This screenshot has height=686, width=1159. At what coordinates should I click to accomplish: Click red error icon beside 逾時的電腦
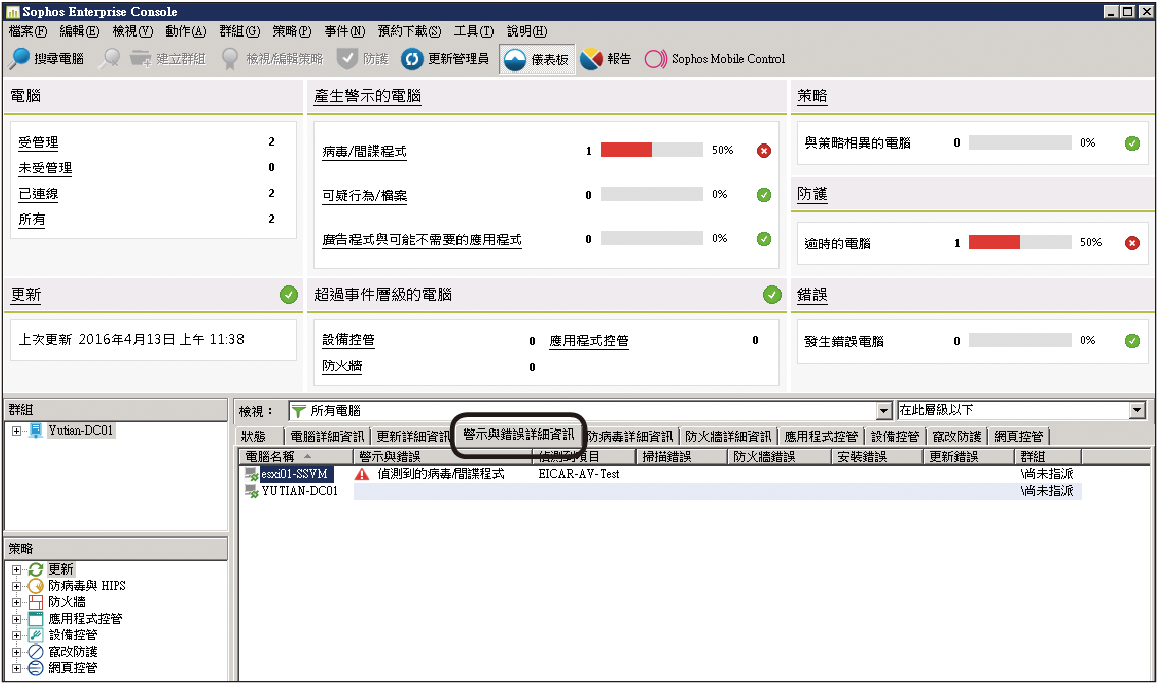(1132, 242)
